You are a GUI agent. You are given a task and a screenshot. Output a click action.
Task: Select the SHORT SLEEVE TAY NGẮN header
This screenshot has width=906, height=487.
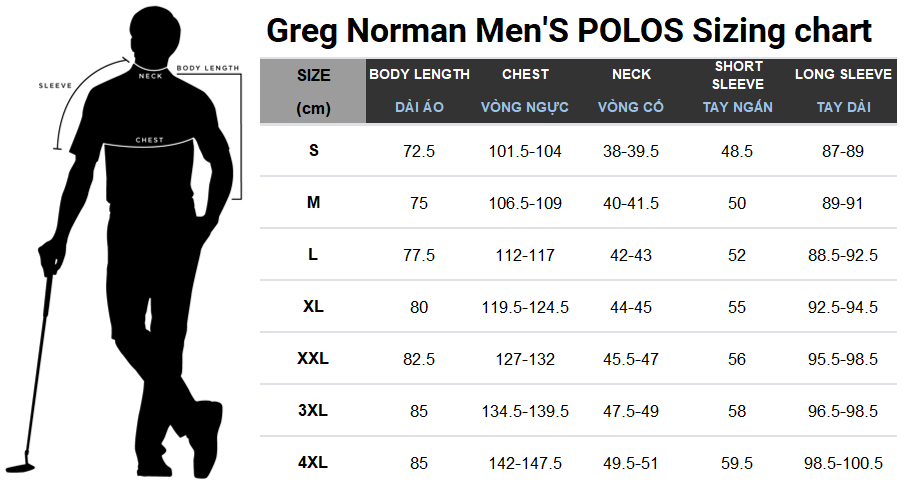pyautogui.click(x=737, y=91)
